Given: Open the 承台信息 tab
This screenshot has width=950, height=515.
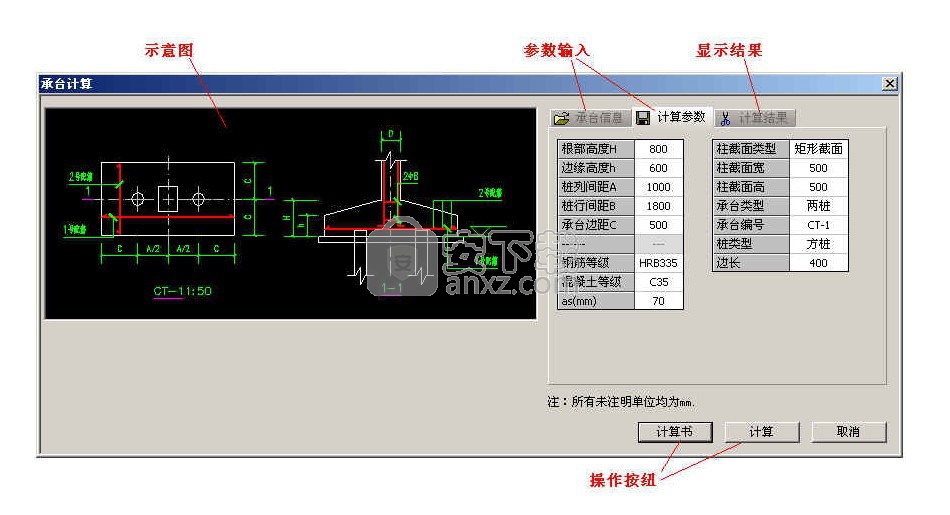Looking at the screenshot, I should click(591, 118).
